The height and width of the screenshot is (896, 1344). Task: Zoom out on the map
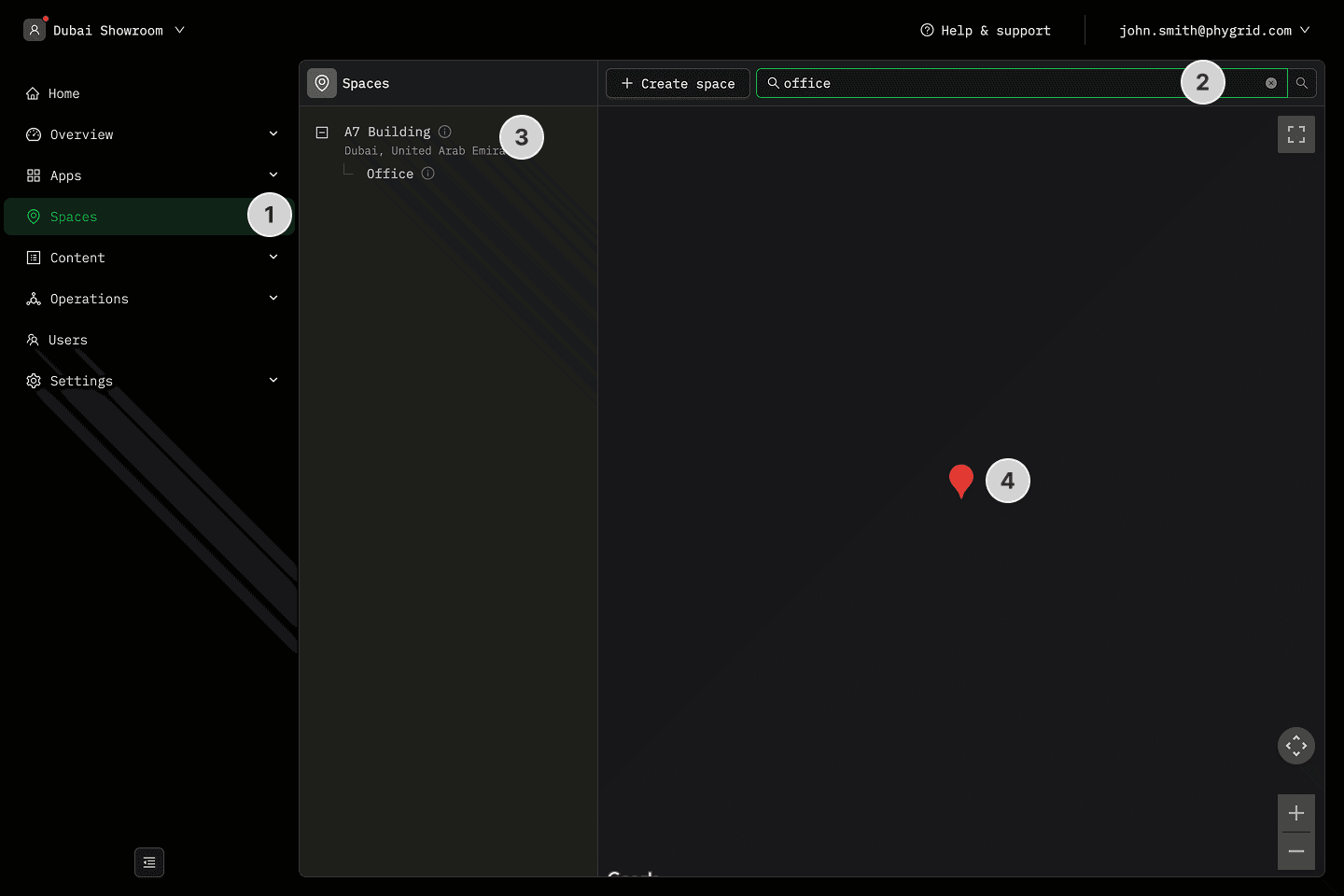[x=1295, y=851]
